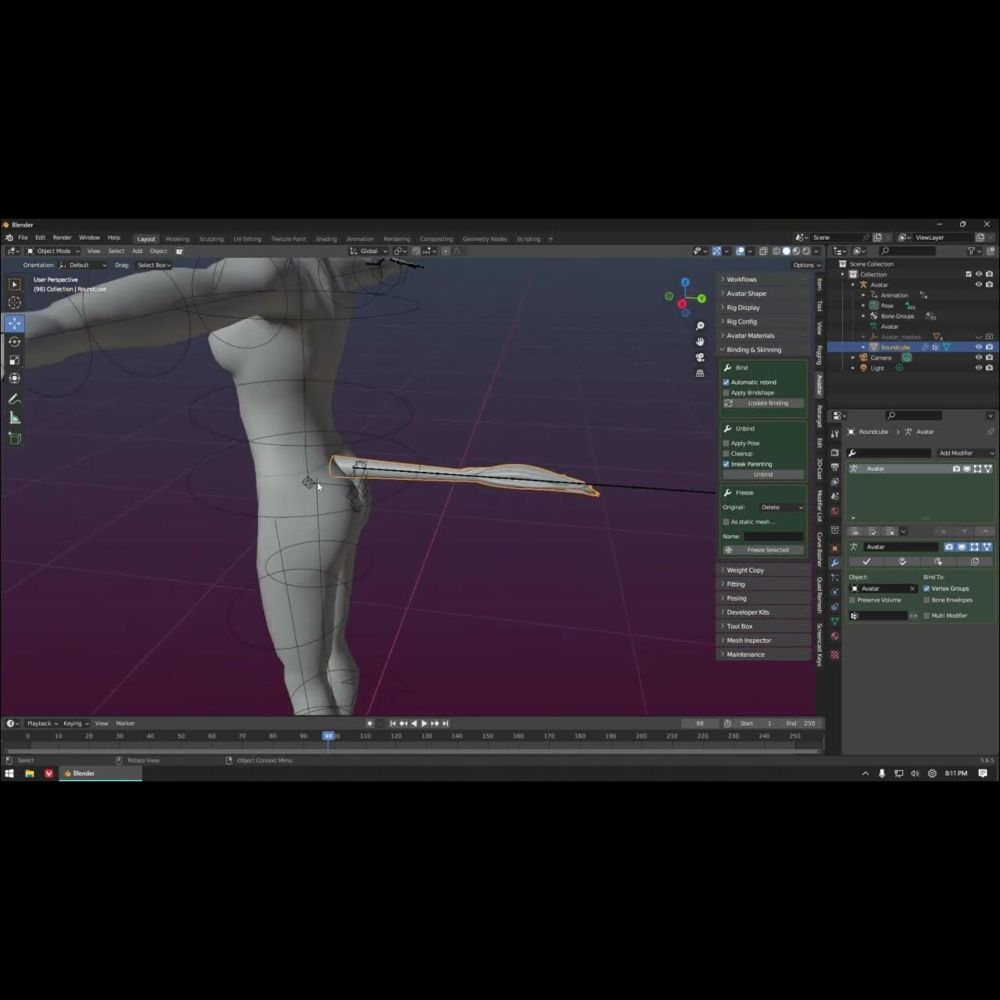Hide Roundcube with its eye icon
Image resolution: width=1000 pixels, height=1000 pixels.
click(x=978, y=347)
